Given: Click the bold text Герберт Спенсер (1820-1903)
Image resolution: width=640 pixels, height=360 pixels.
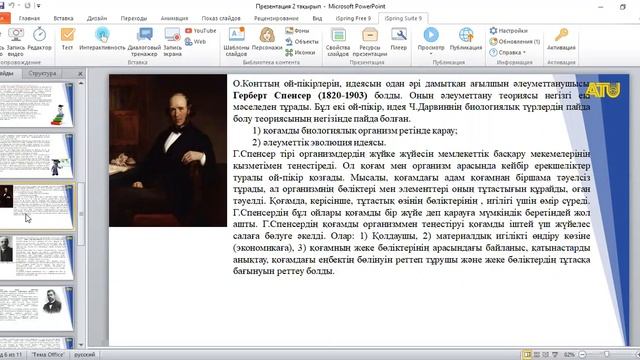Looking at the screenshot, I should (x=300, y=96).
